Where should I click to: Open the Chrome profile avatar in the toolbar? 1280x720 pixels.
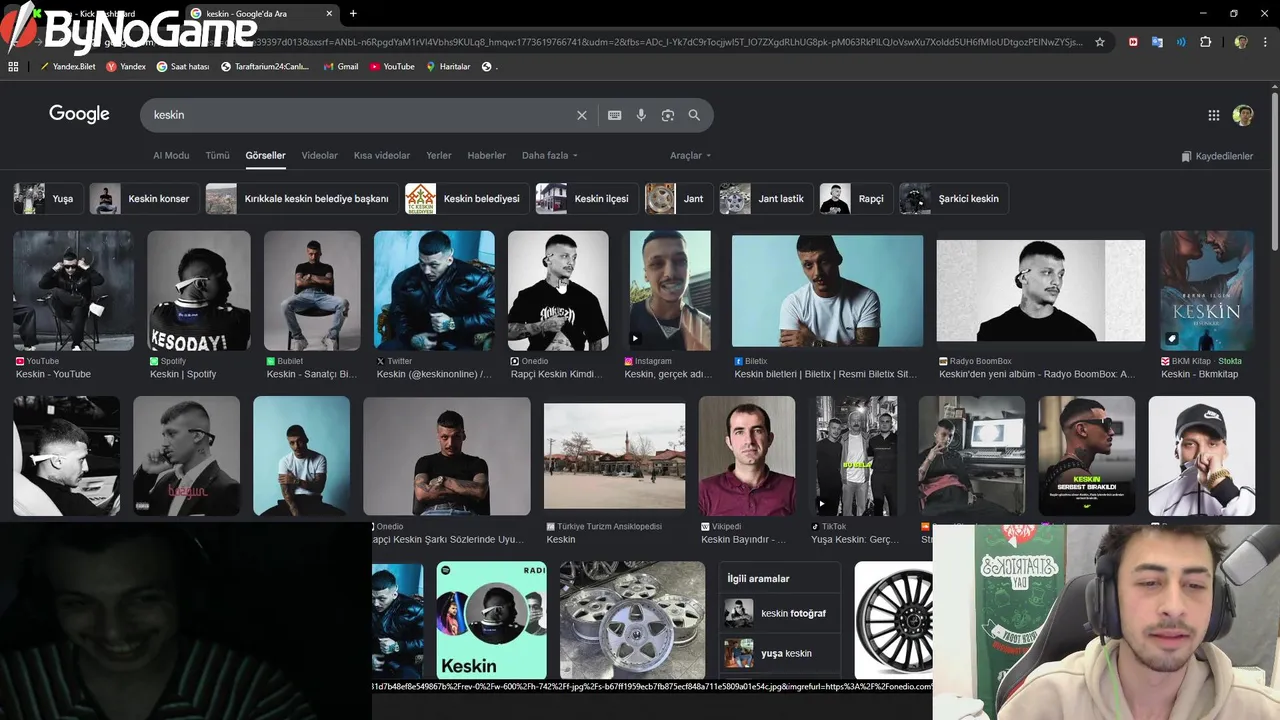click(x=1241, y=42)
